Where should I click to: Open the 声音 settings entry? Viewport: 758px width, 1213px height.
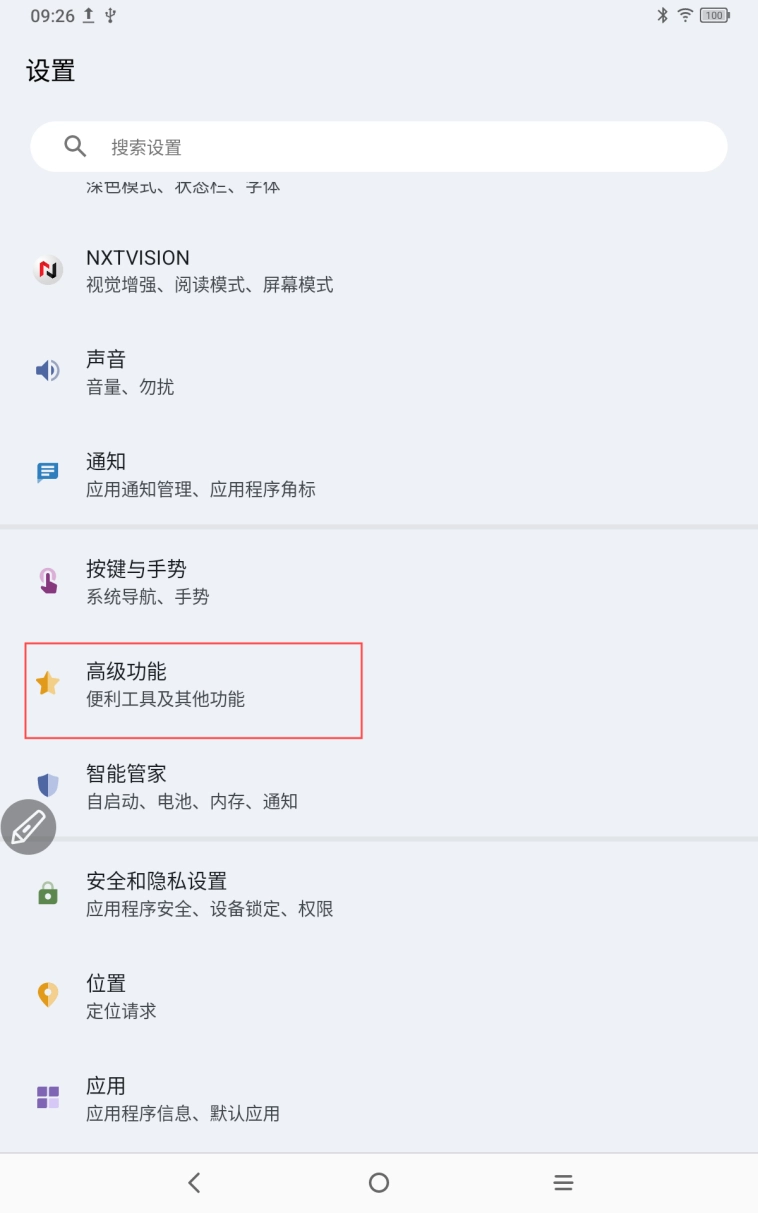point(300,372)
